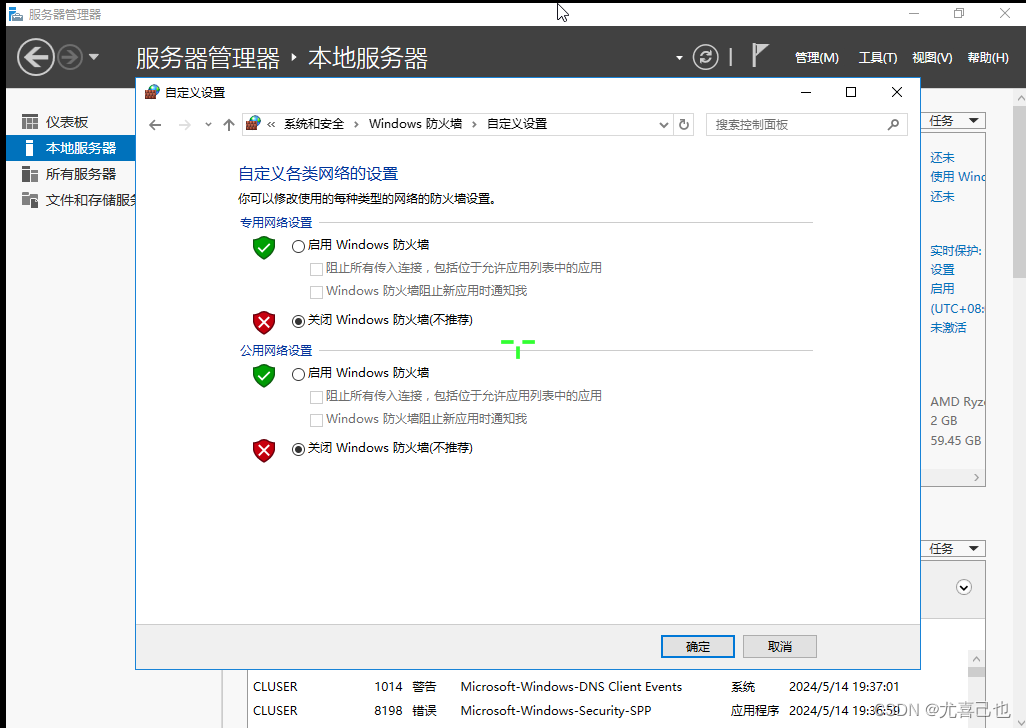This screenshot has width=1026, height=728.
Task: Click the search magnifier icon
Action: click(x=893, y=124)
